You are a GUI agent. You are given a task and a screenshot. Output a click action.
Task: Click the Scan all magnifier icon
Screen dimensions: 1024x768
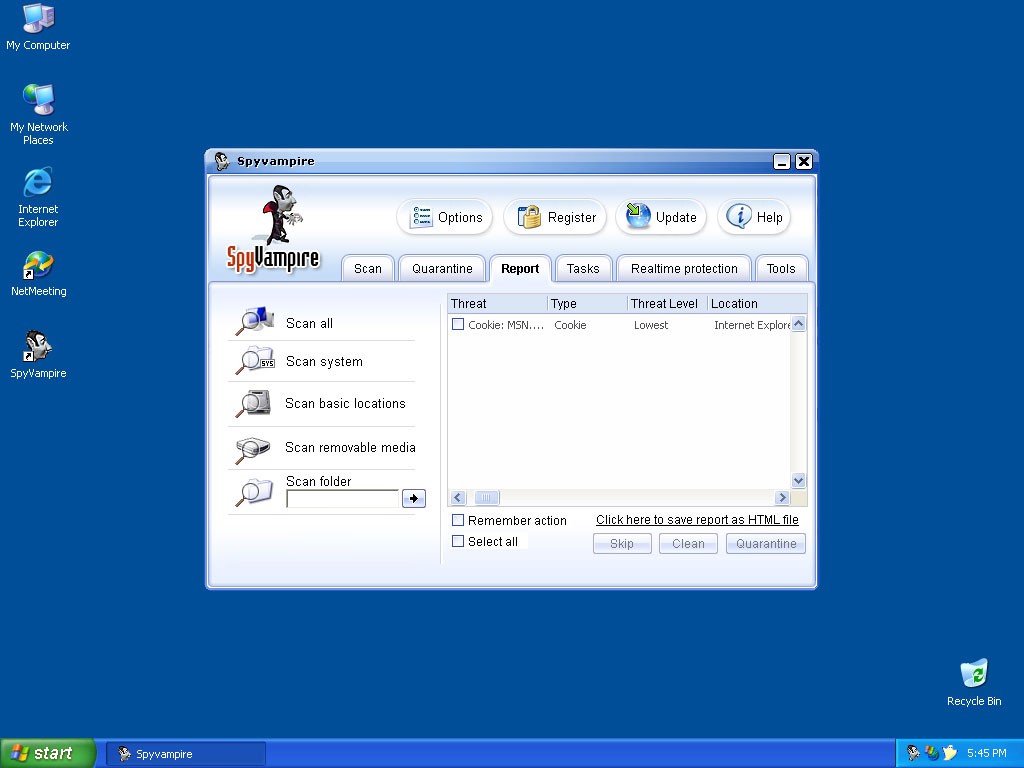[x=254, y=321]
